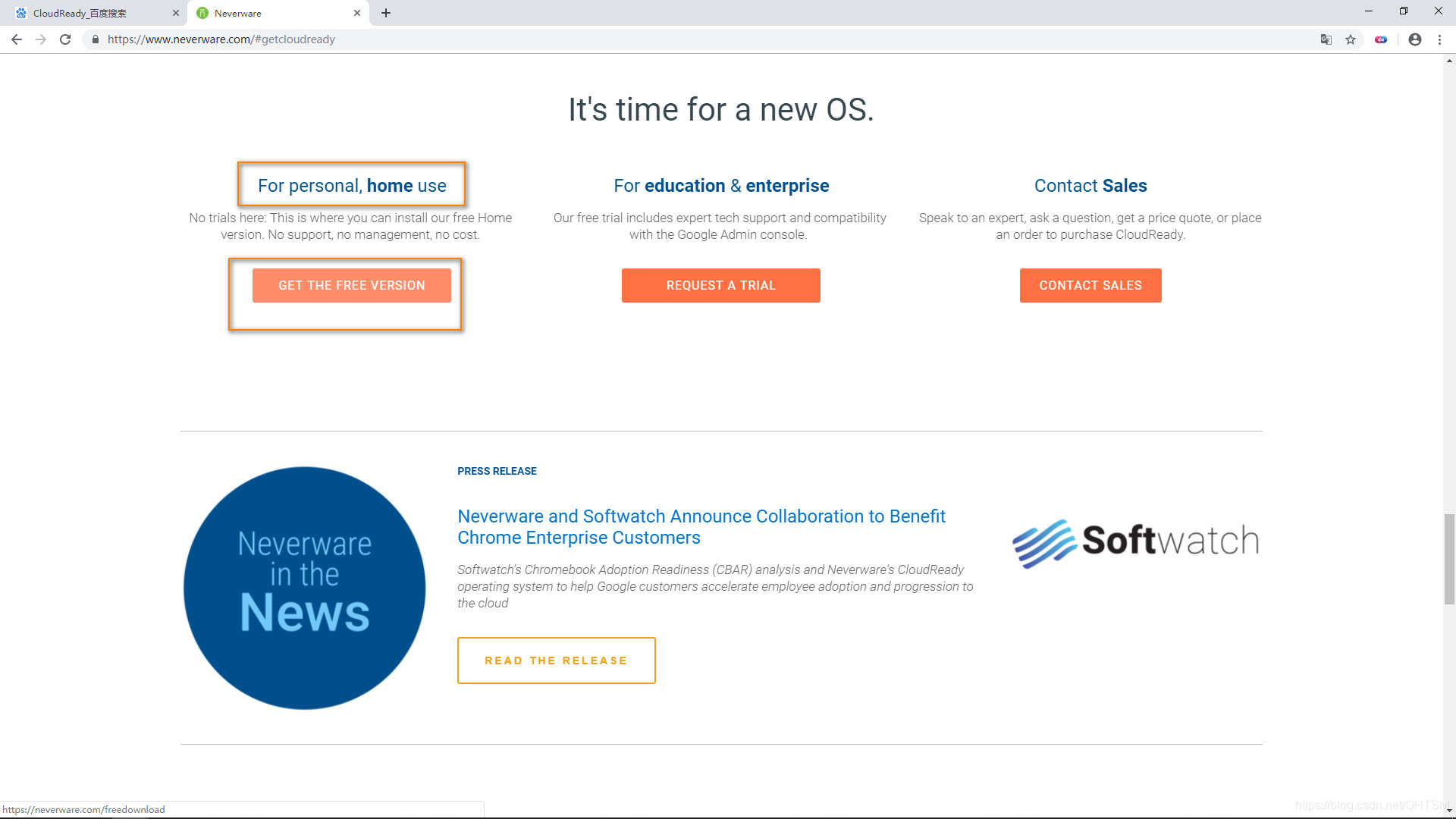Close the Neverware tab
Viewport: 1456px width, 819px height.
[x=357, y=13]
